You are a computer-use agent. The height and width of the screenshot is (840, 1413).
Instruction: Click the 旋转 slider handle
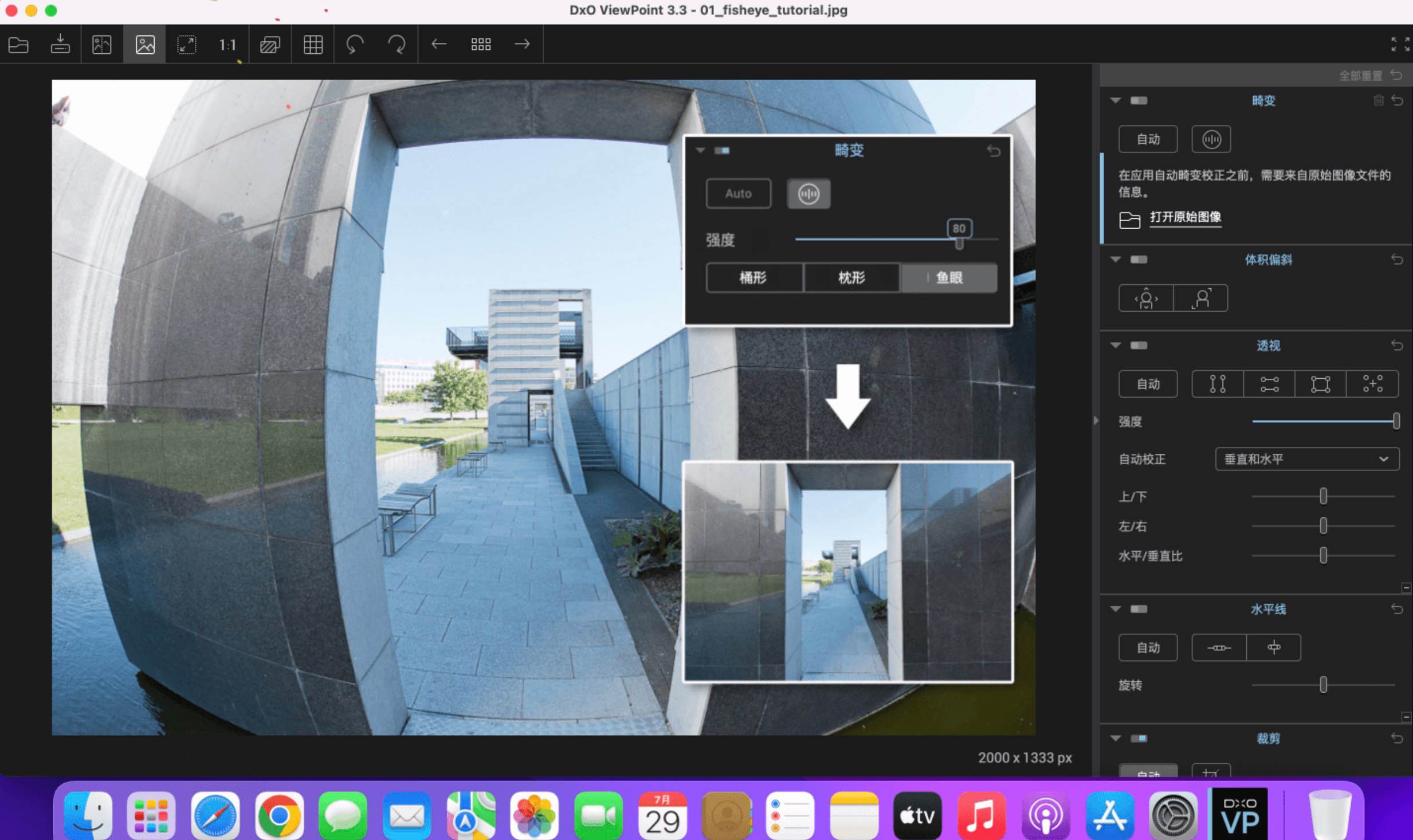click(1323, 685)
